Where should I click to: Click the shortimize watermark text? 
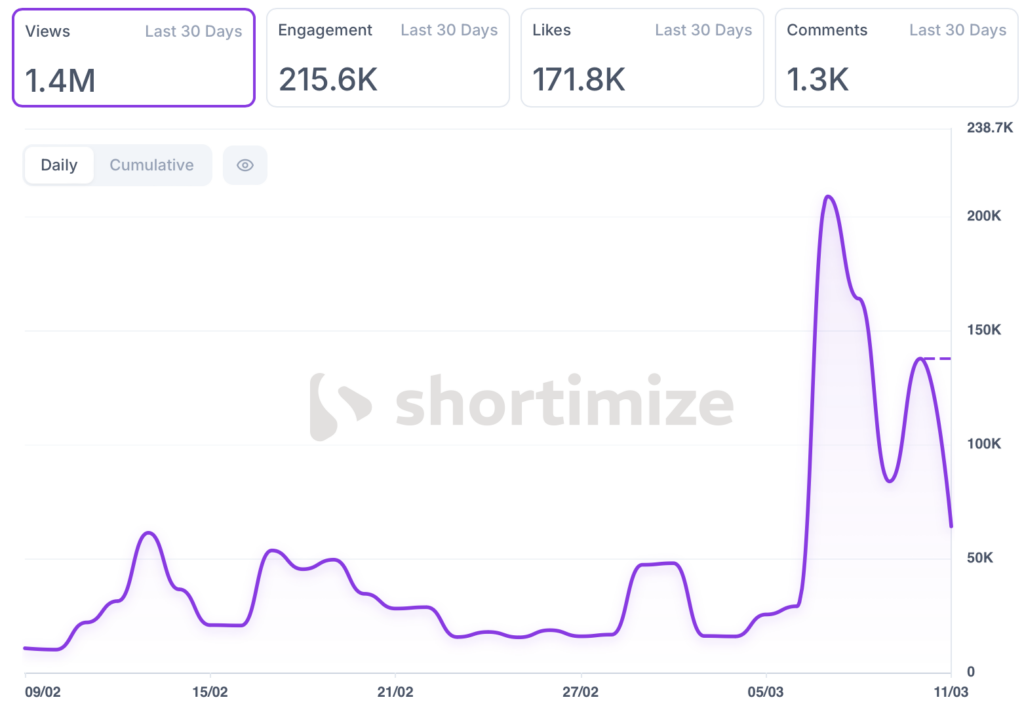[x=564, y=405]
